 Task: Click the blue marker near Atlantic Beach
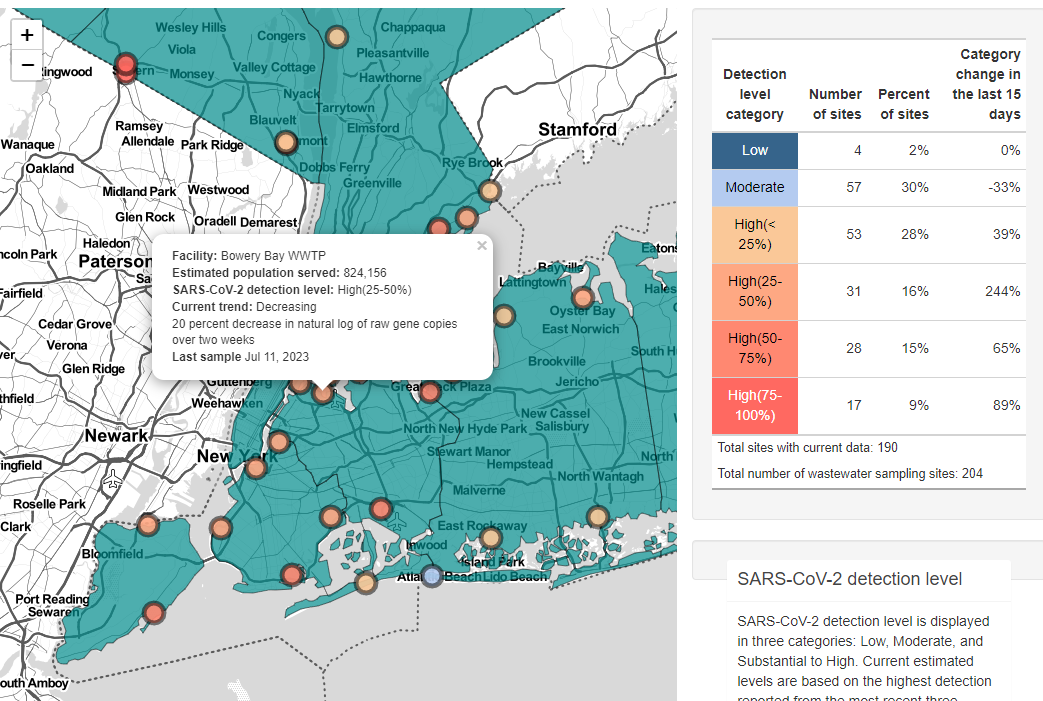pos(432,576)
